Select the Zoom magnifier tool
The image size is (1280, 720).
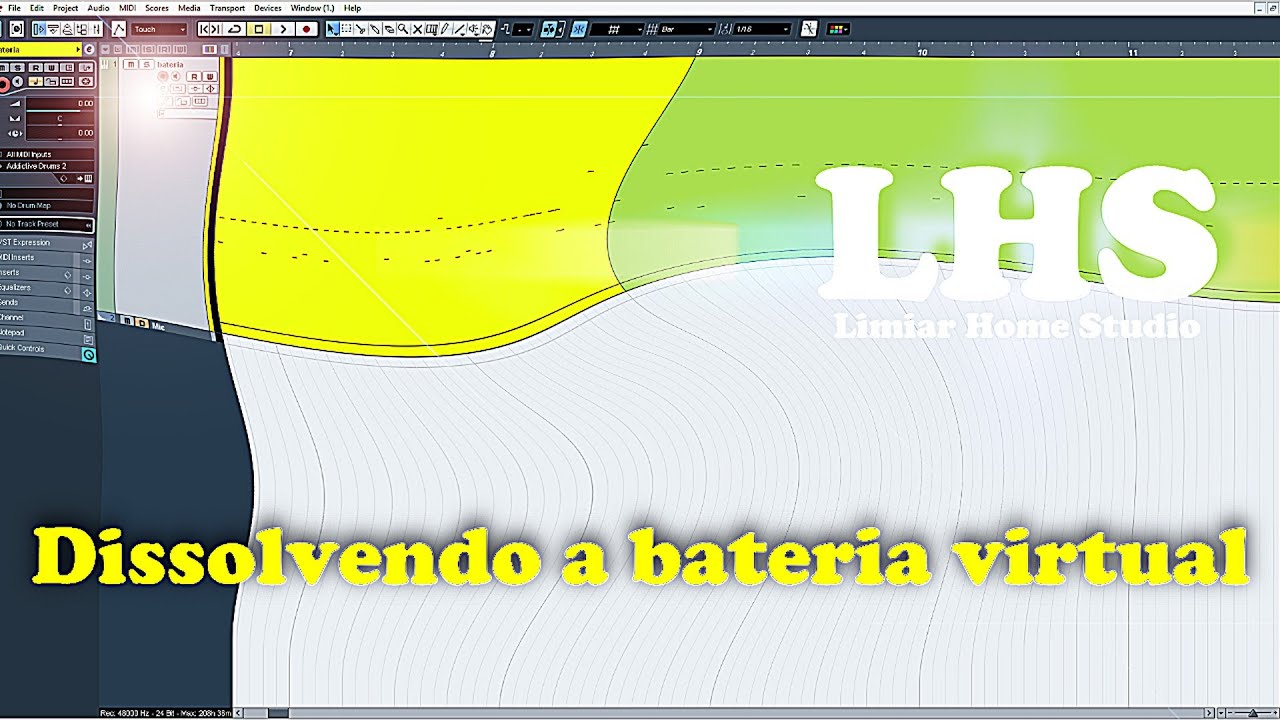402,29
